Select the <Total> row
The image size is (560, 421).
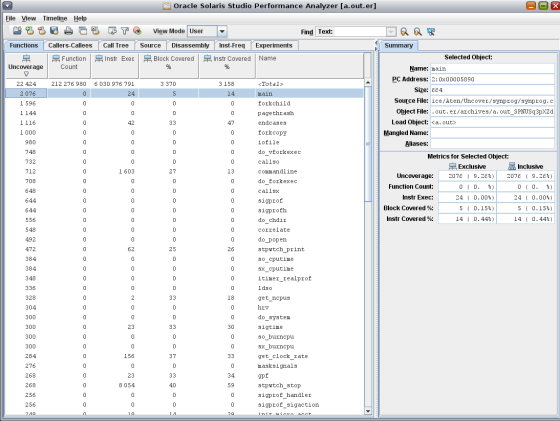point(184,84)
